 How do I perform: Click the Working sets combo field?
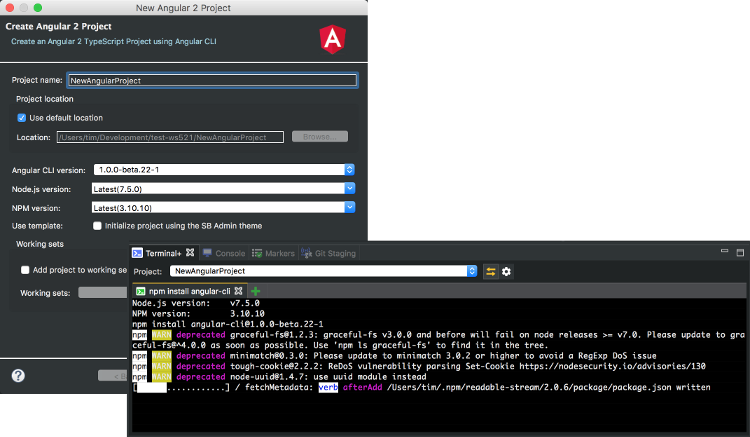pyautogui.click(x=103, y=293)
